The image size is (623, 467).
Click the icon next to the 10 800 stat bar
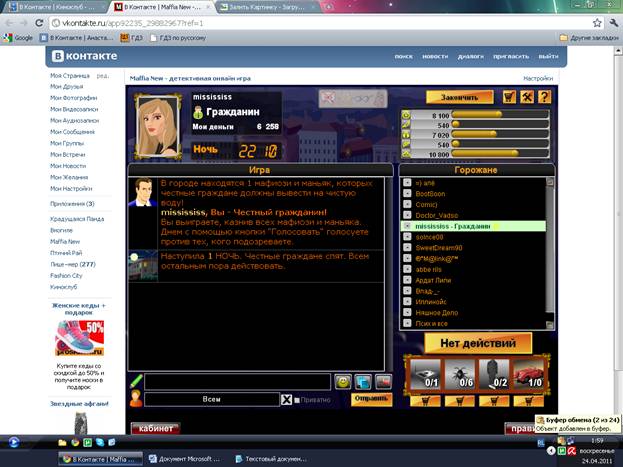click(406, 154)
